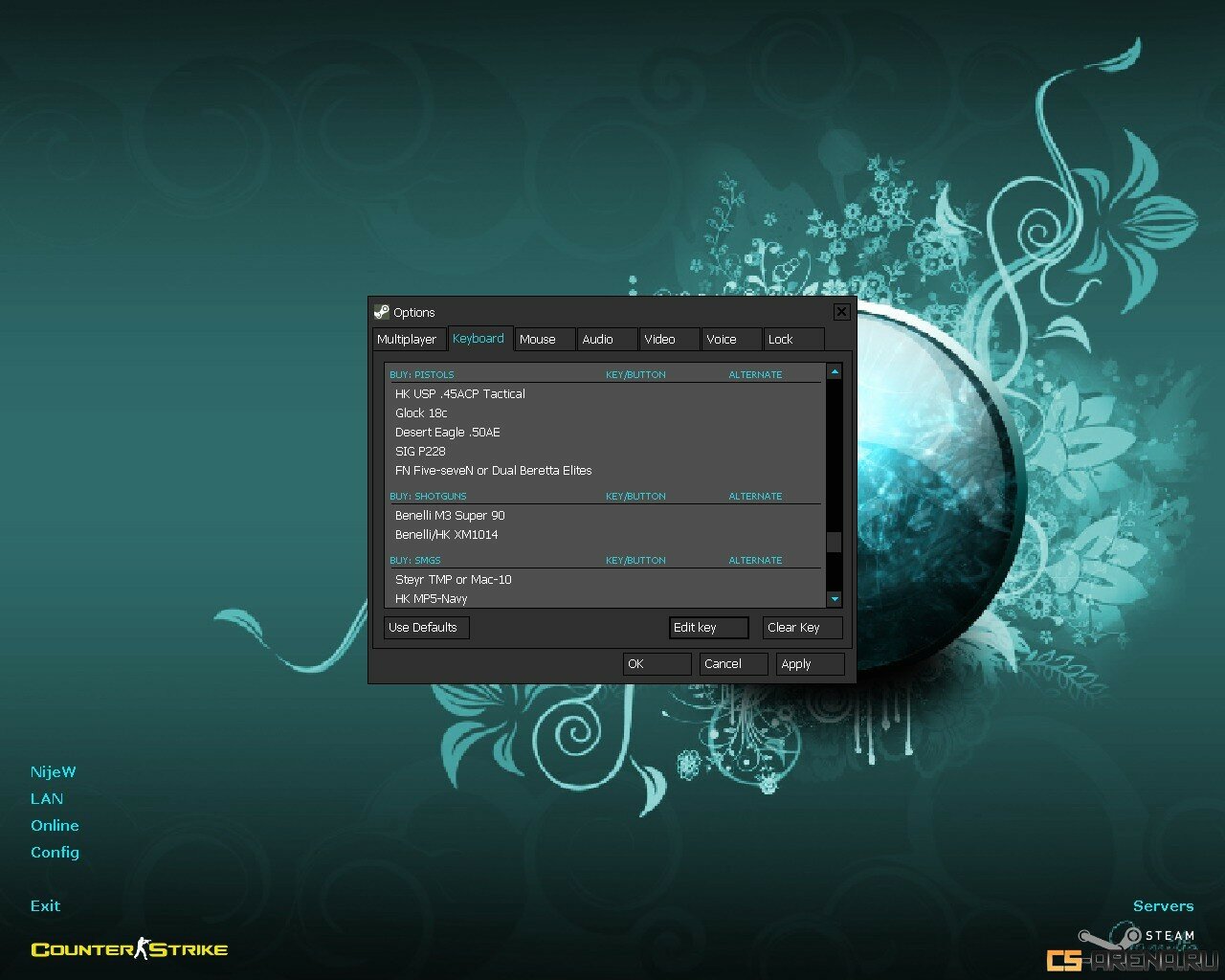
Task: Open the Mouse settings tab
Action: [x=538, y=340]
